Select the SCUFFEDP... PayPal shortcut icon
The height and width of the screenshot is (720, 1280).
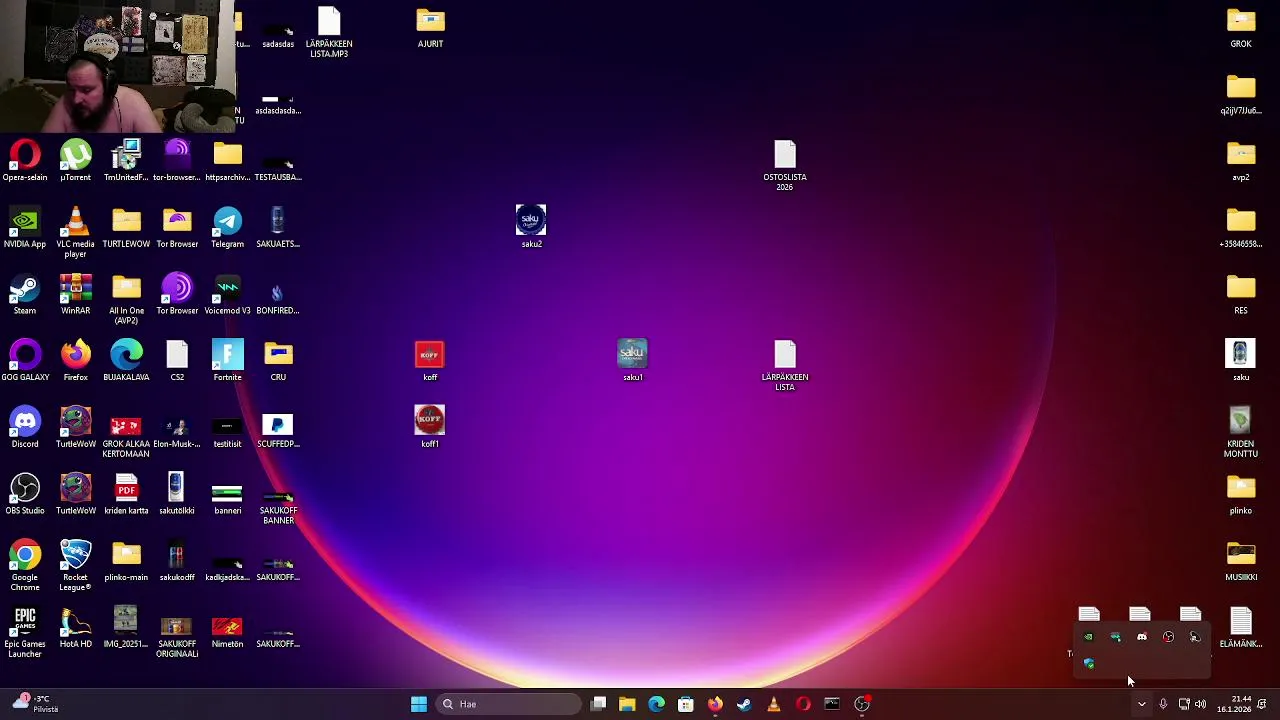coord(278,428)
